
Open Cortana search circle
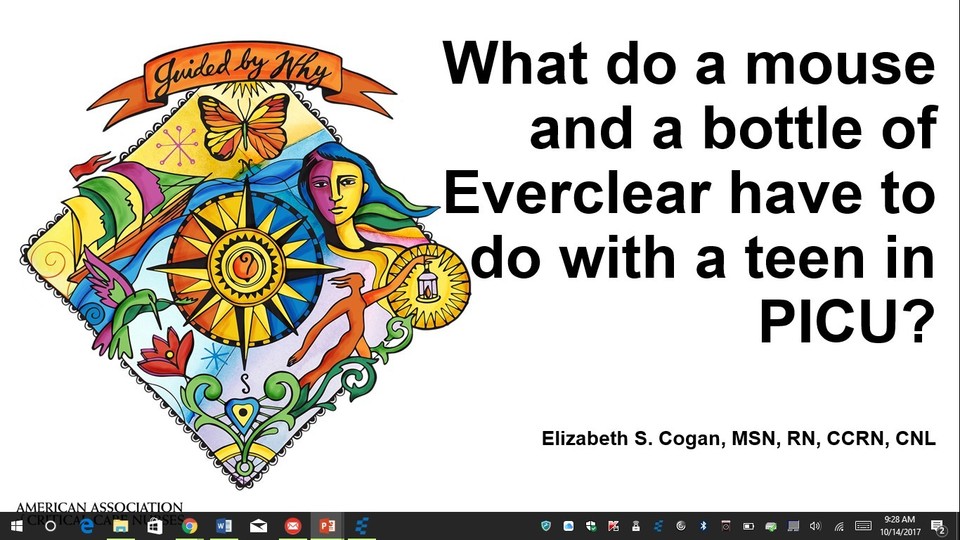51,526
